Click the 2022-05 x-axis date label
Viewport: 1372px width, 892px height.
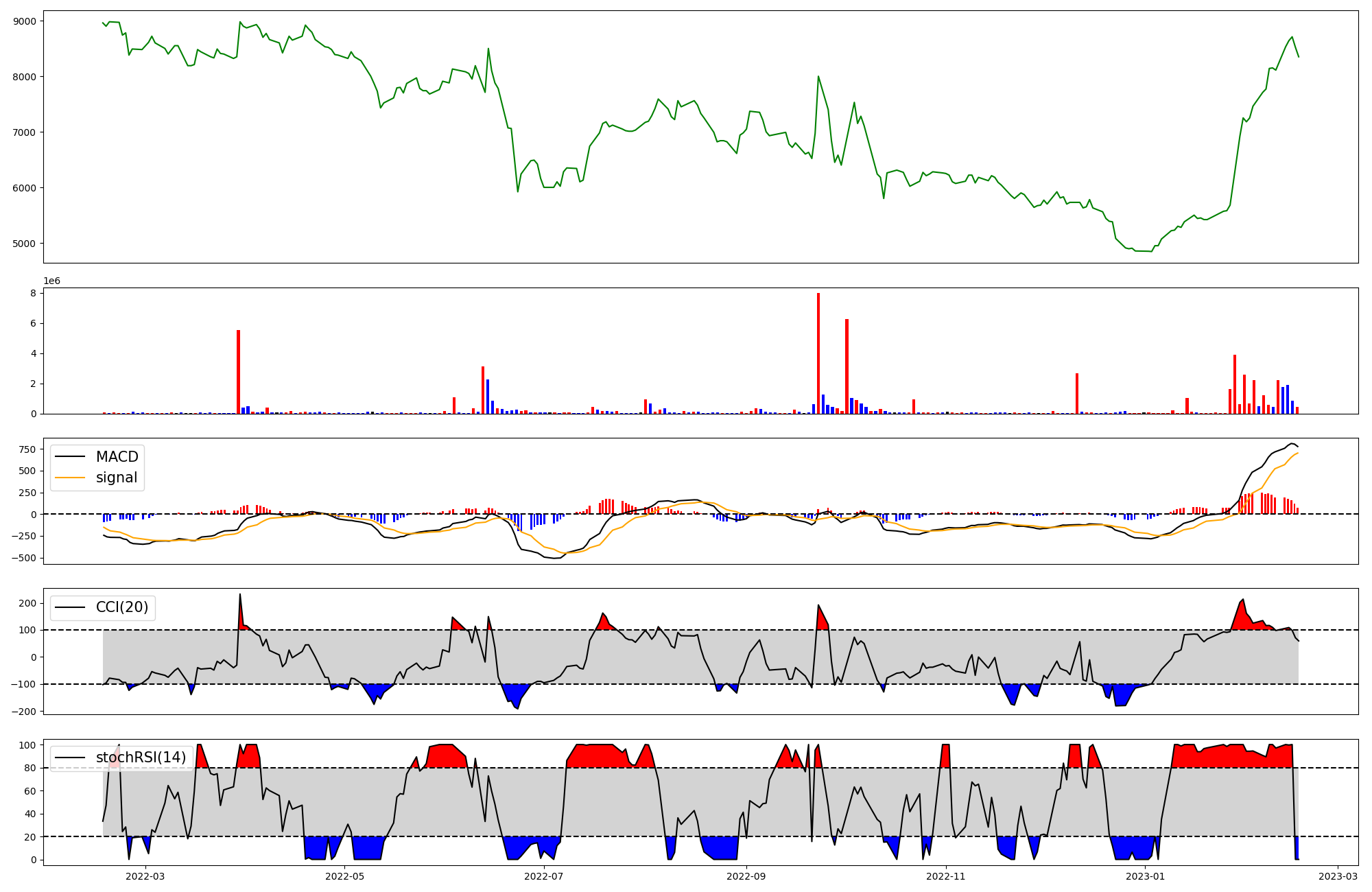[x=344, y=876]
